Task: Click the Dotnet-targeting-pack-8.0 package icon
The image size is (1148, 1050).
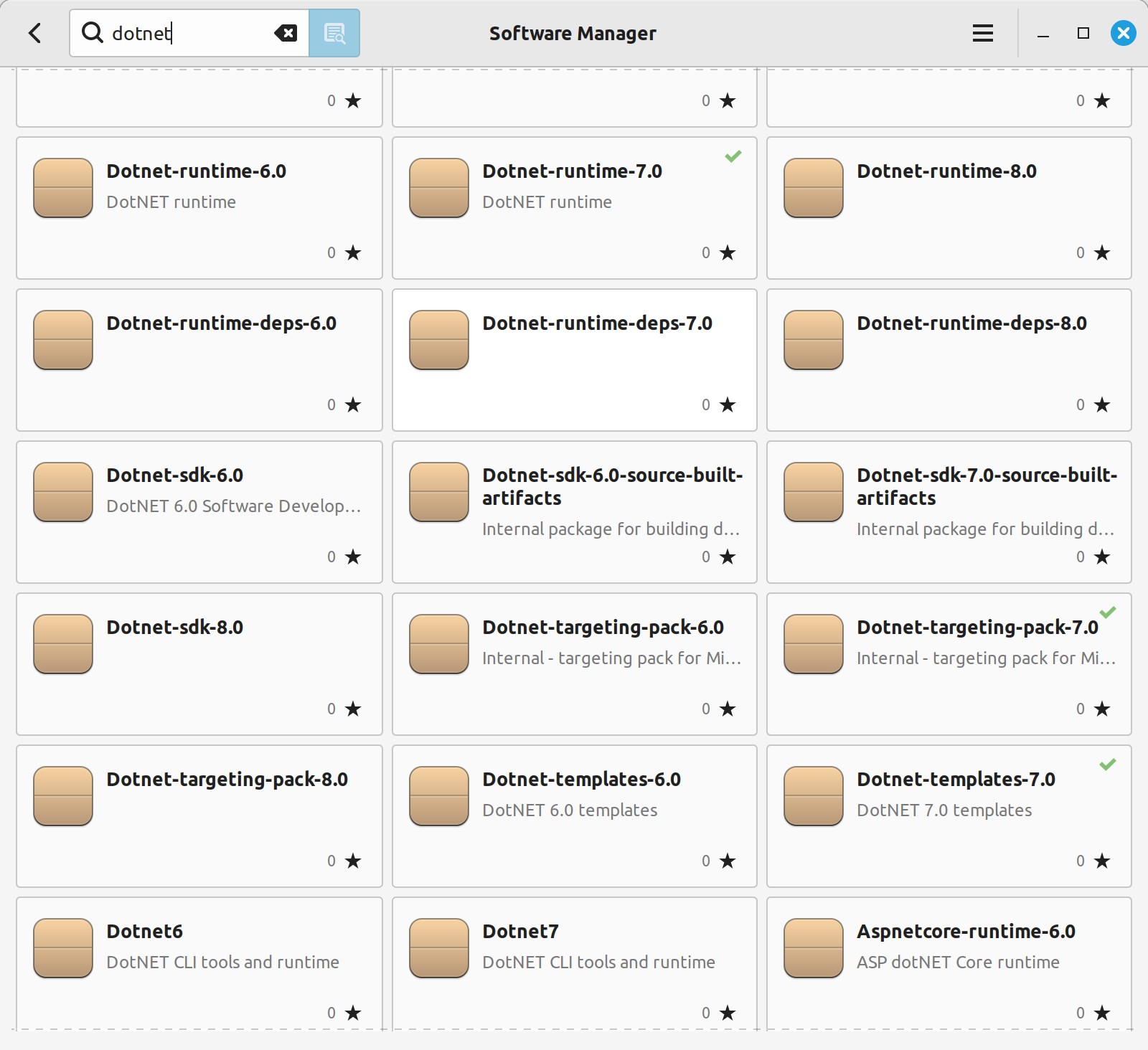Action: (x=63, y=796)
